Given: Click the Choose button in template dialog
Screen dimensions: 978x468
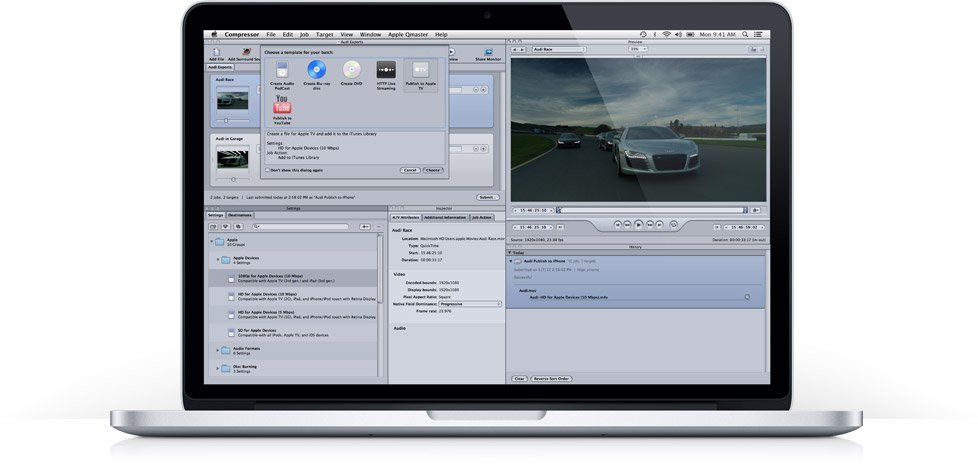Looking at the screenshot, I should (x=433, y=170).
